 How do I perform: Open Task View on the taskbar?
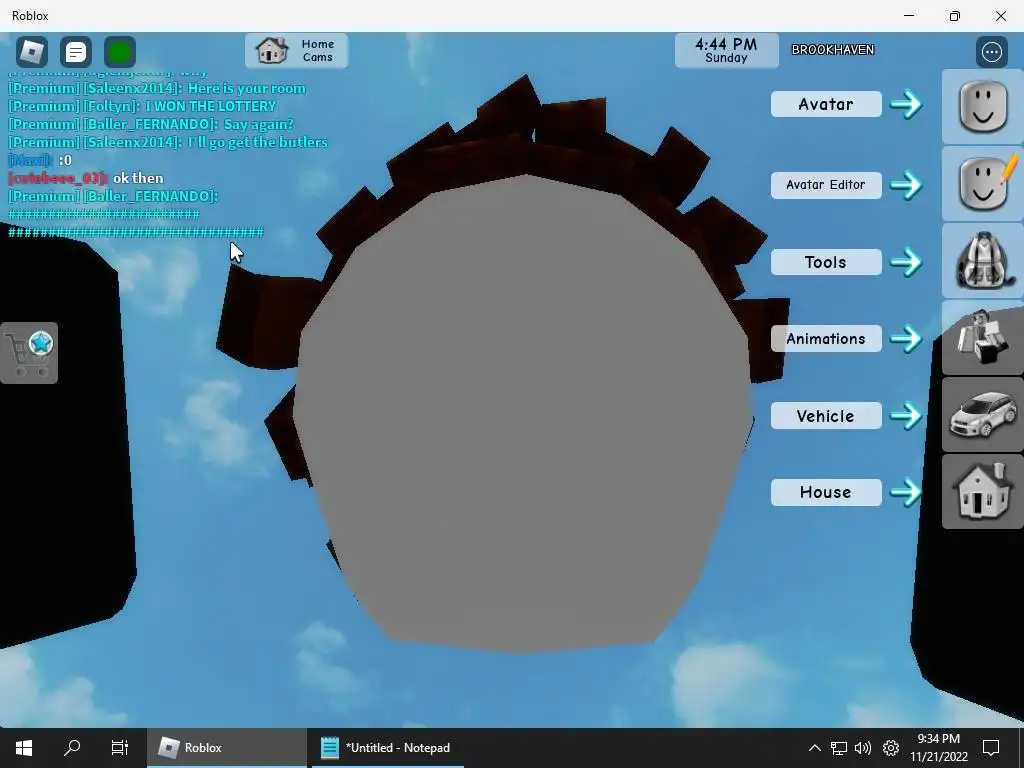click(120, 748)
